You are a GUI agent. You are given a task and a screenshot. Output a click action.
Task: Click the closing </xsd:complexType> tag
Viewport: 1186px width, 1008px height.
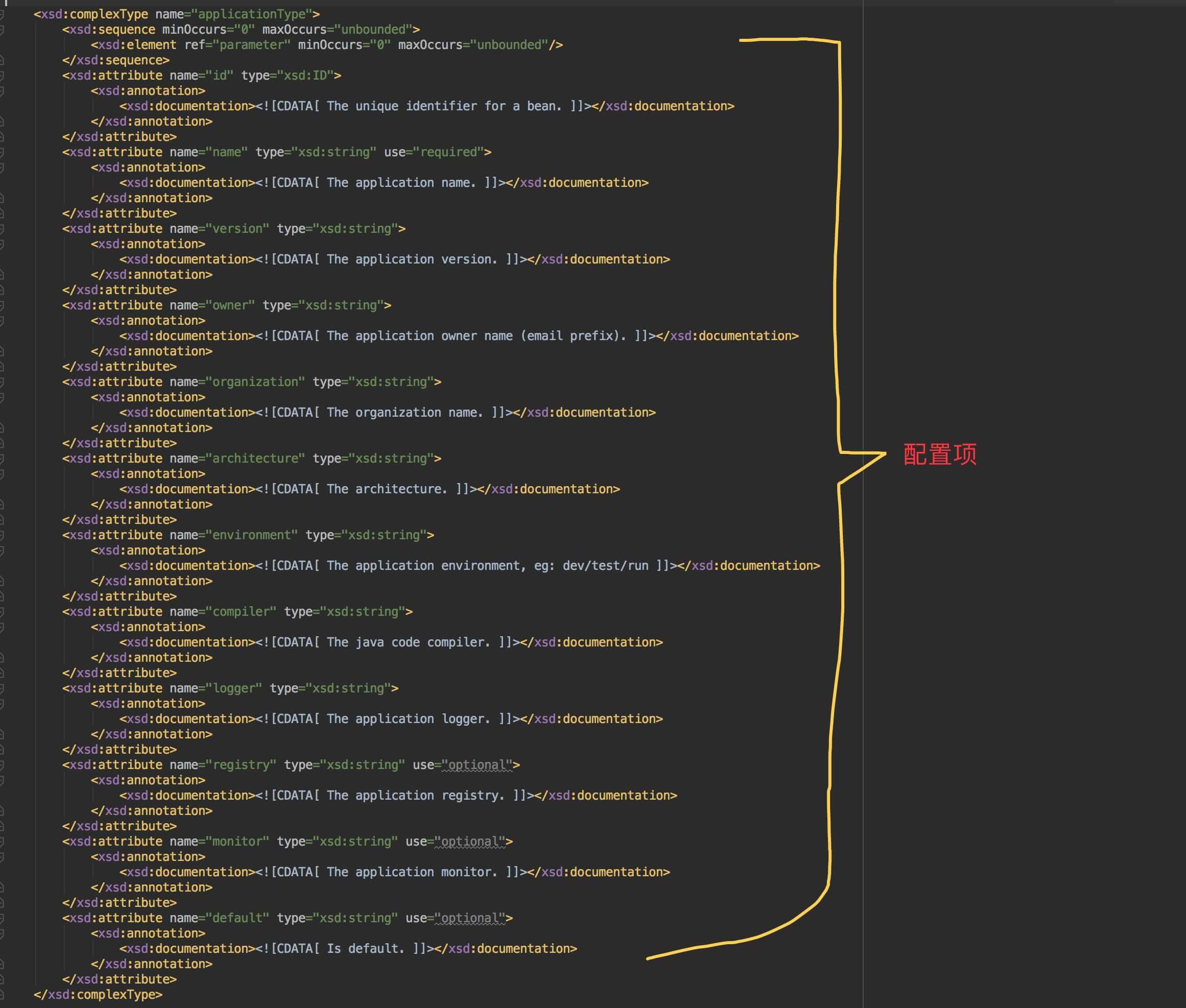[x=98, y=995]
